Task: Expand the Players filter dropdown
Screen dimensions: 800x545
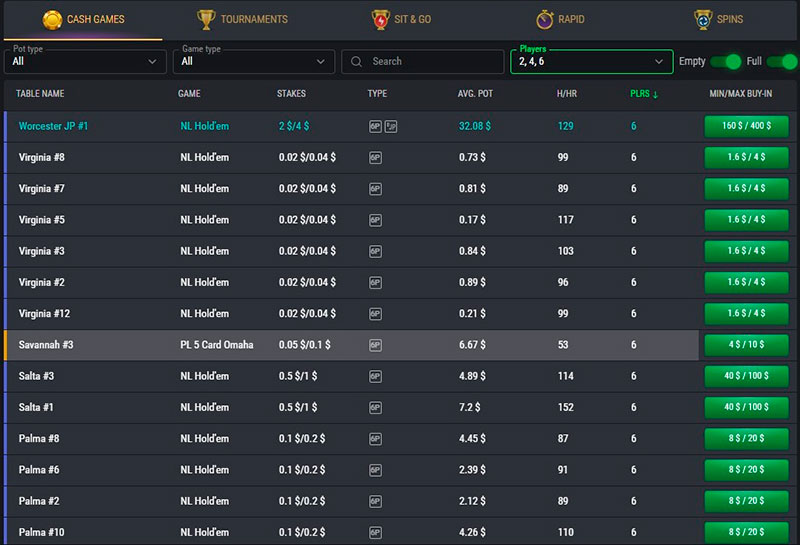Action: tap(592, 61)
